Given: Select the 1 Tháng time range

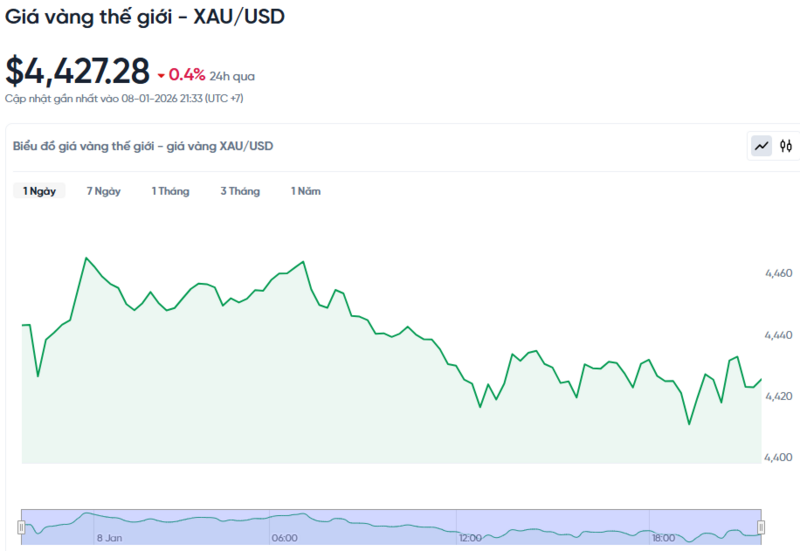Looking at the screenshot, I should 170,191.
